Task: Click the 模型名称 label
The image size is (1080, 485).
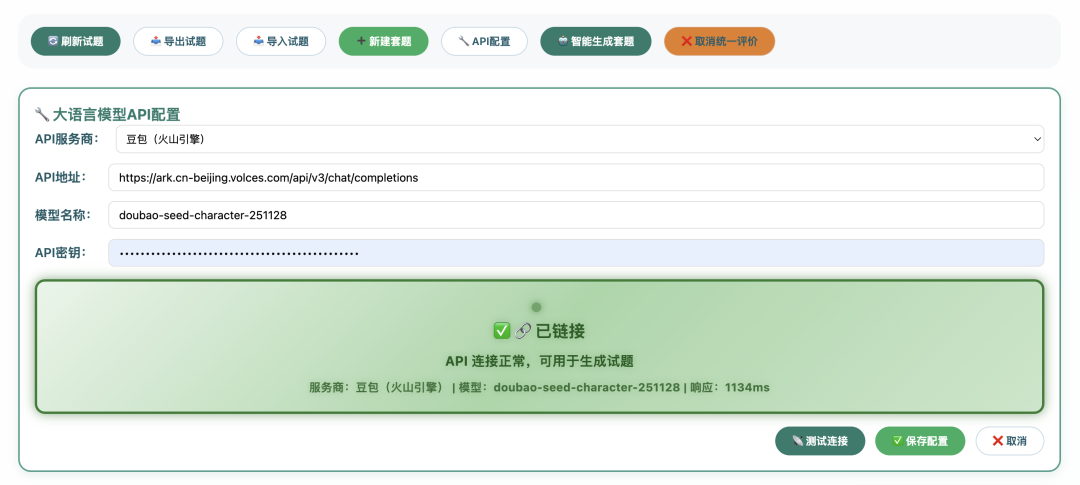Action: pyautogui.click(x=61, y=215)
